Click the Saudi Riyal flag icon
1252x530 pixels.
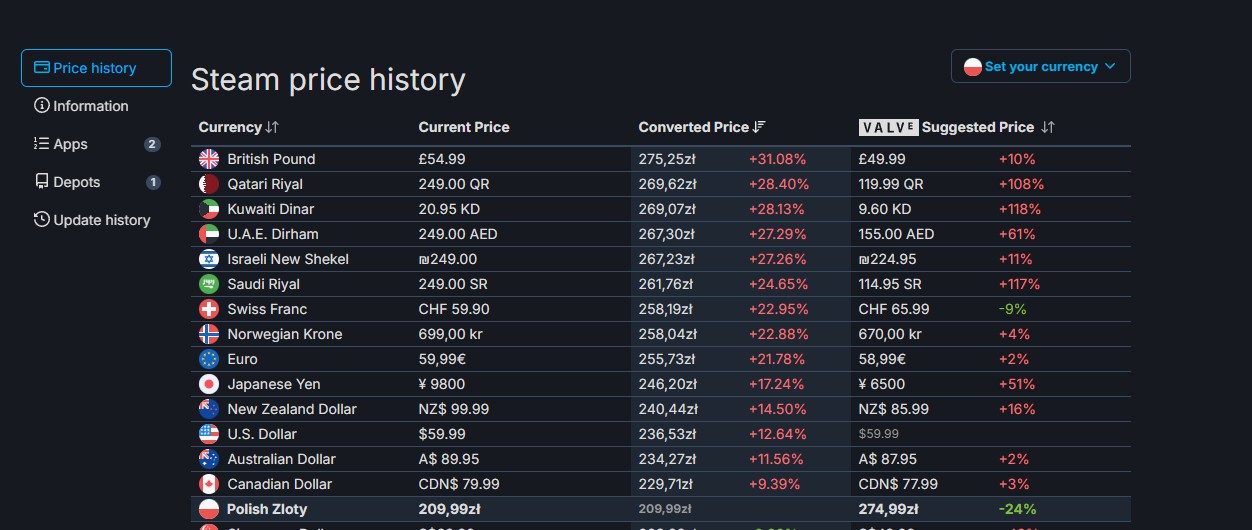209,284
